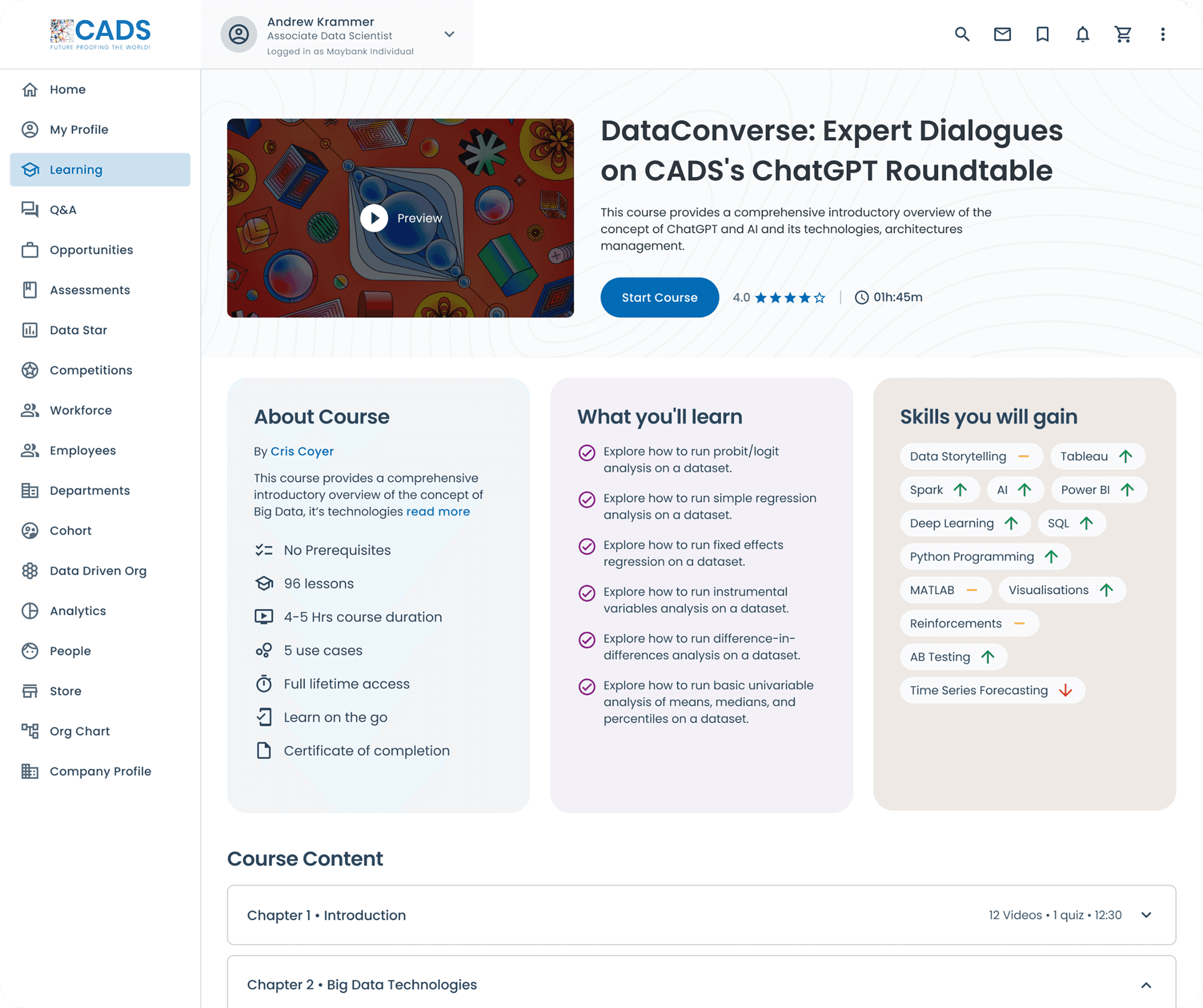Select the Python Programming skill chip
The width and height of the screenshot is (1203, 1008).
[985, 557]
